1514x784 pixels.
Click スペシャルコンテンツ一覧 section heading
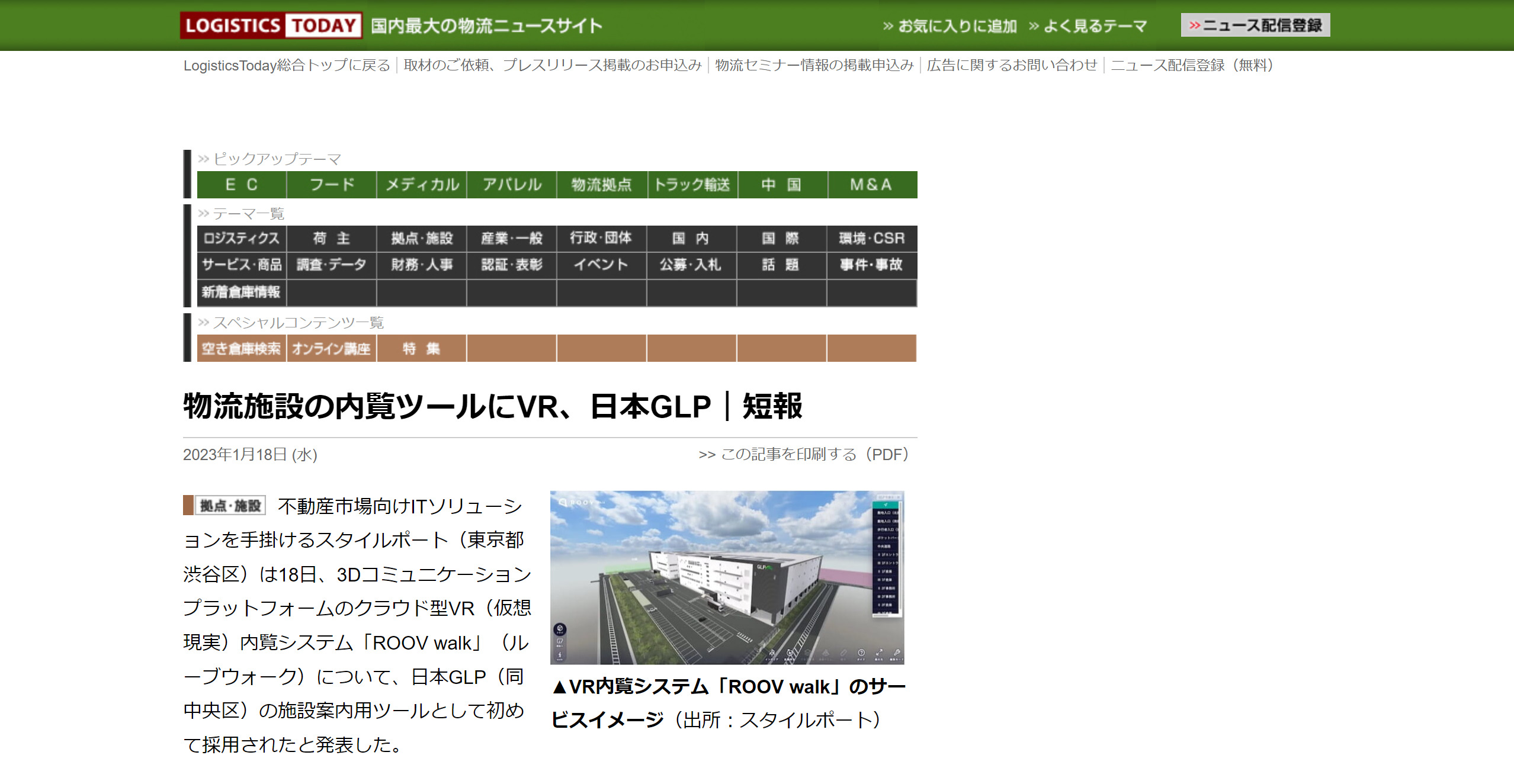291,322
